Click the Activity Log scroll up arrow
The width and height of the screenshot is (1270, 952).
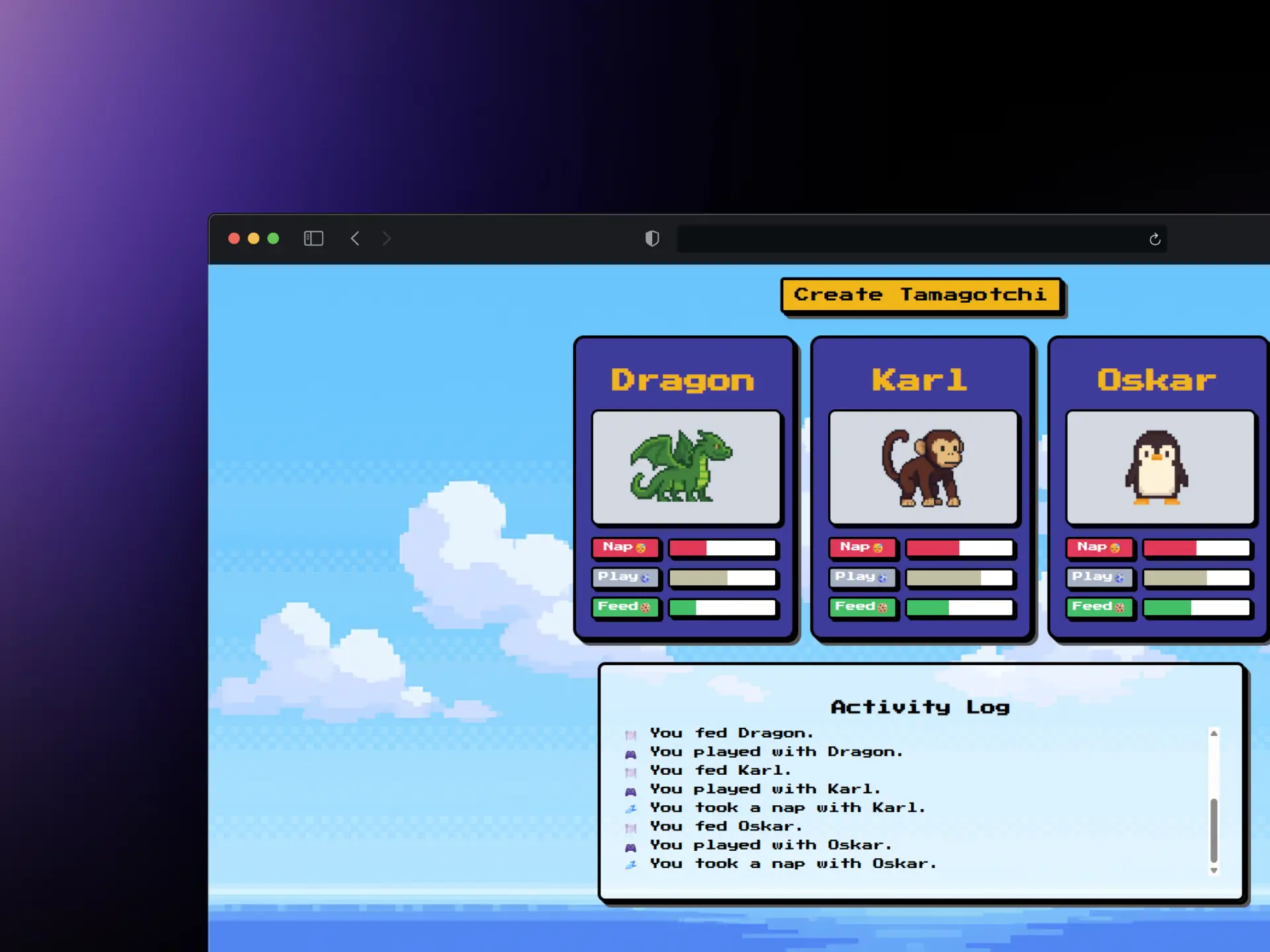1214,733
